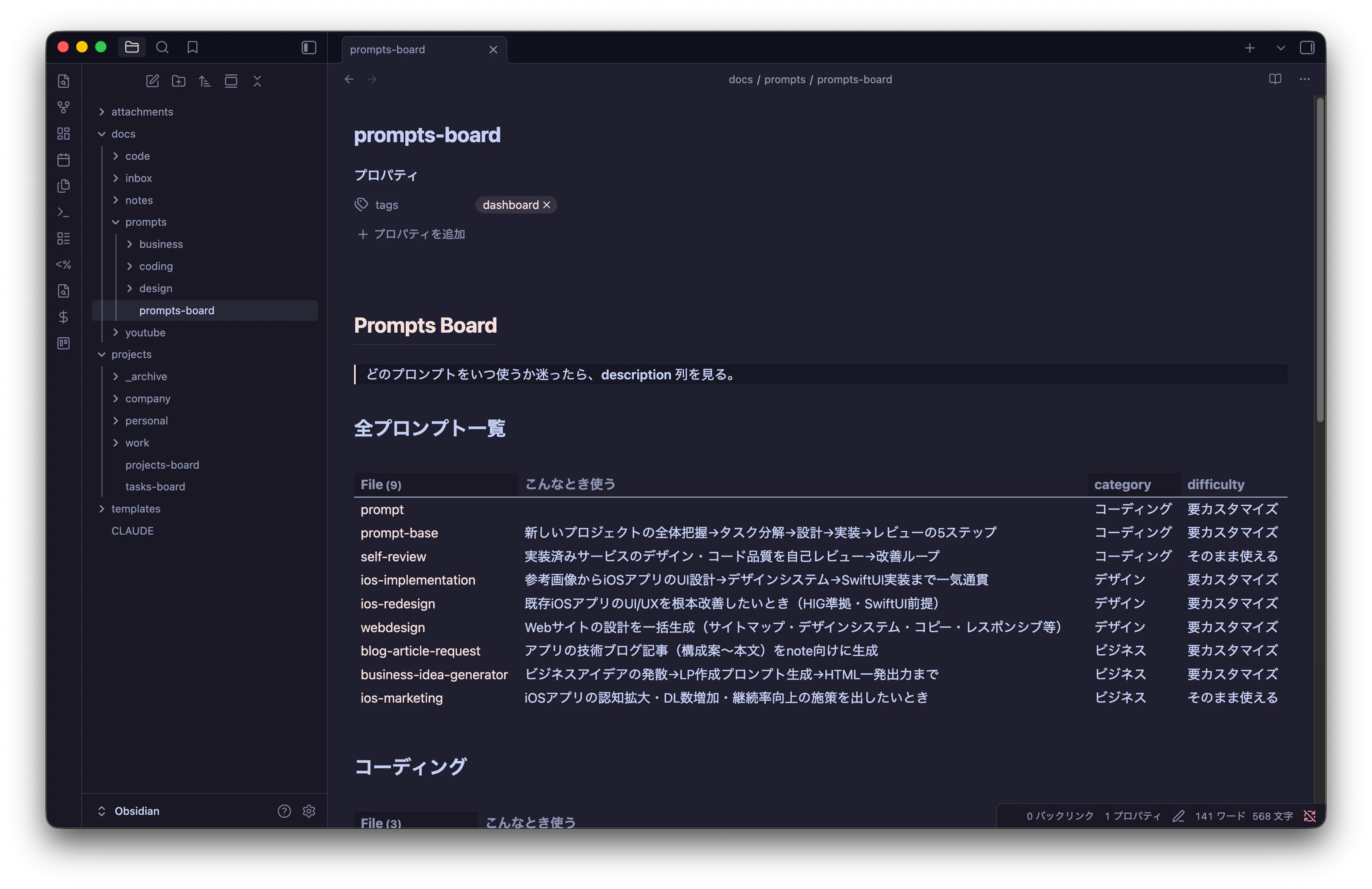
Task: Remove the dashboard tag
Action: click(547, 205)
